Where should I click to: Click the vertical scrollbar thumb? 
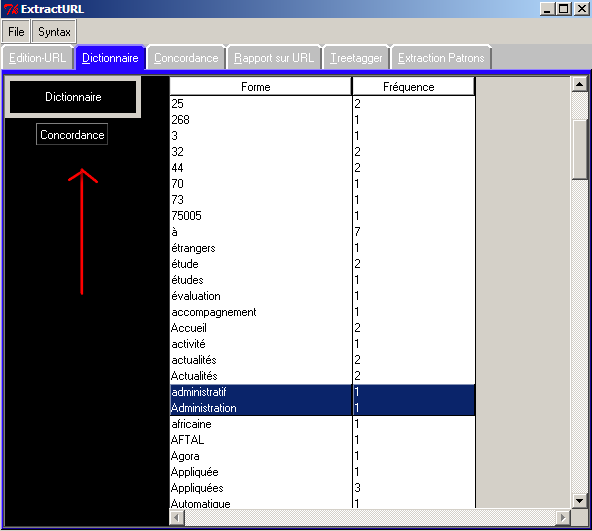pos(580,150)
